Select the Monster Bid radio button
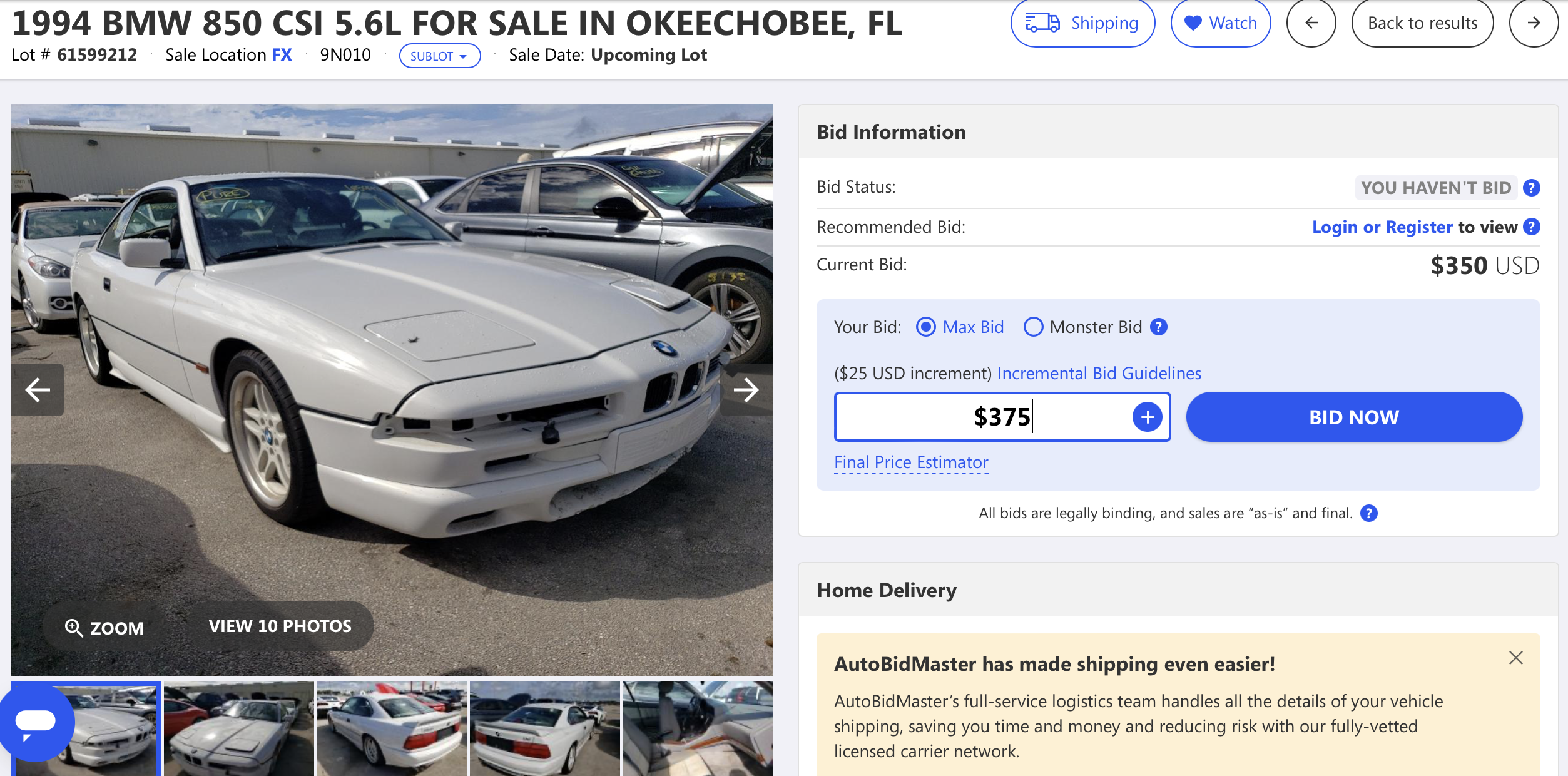Image resolution: width=1568 pixels, height=776 pixels. (1034, 327)
